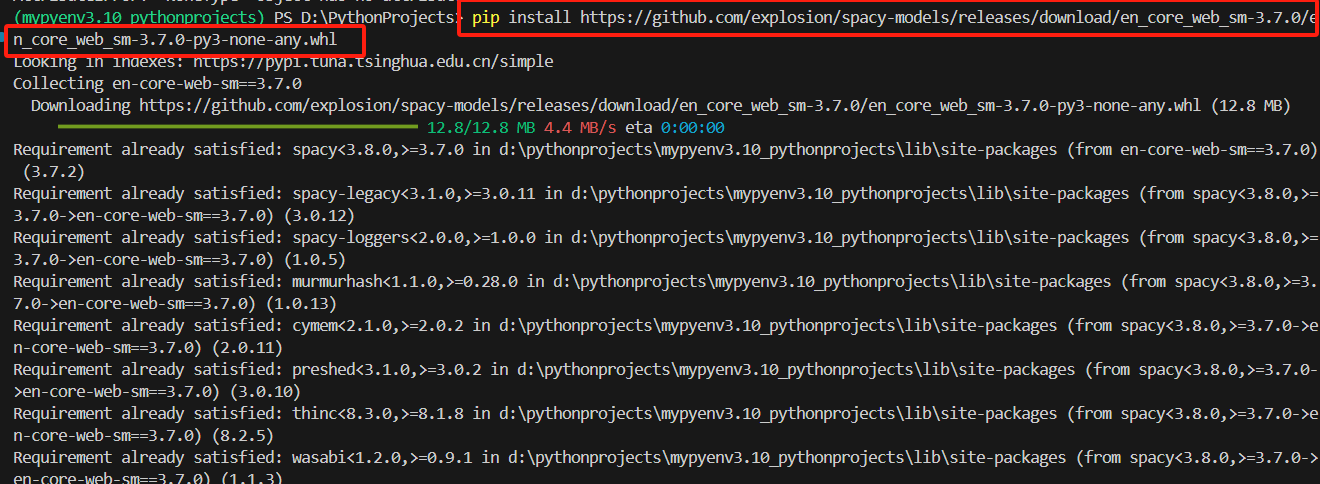
Task: Click the '0:00:00' eta value
Action: click(692, 128)
